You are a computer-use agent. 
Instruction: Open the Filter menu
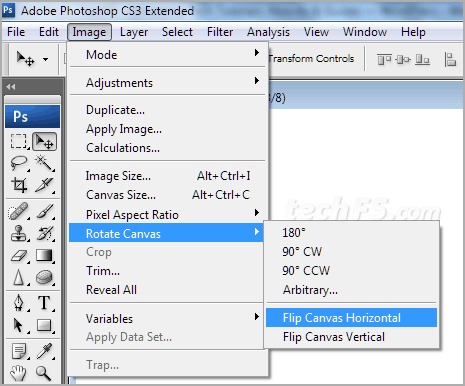pos(220,32)
